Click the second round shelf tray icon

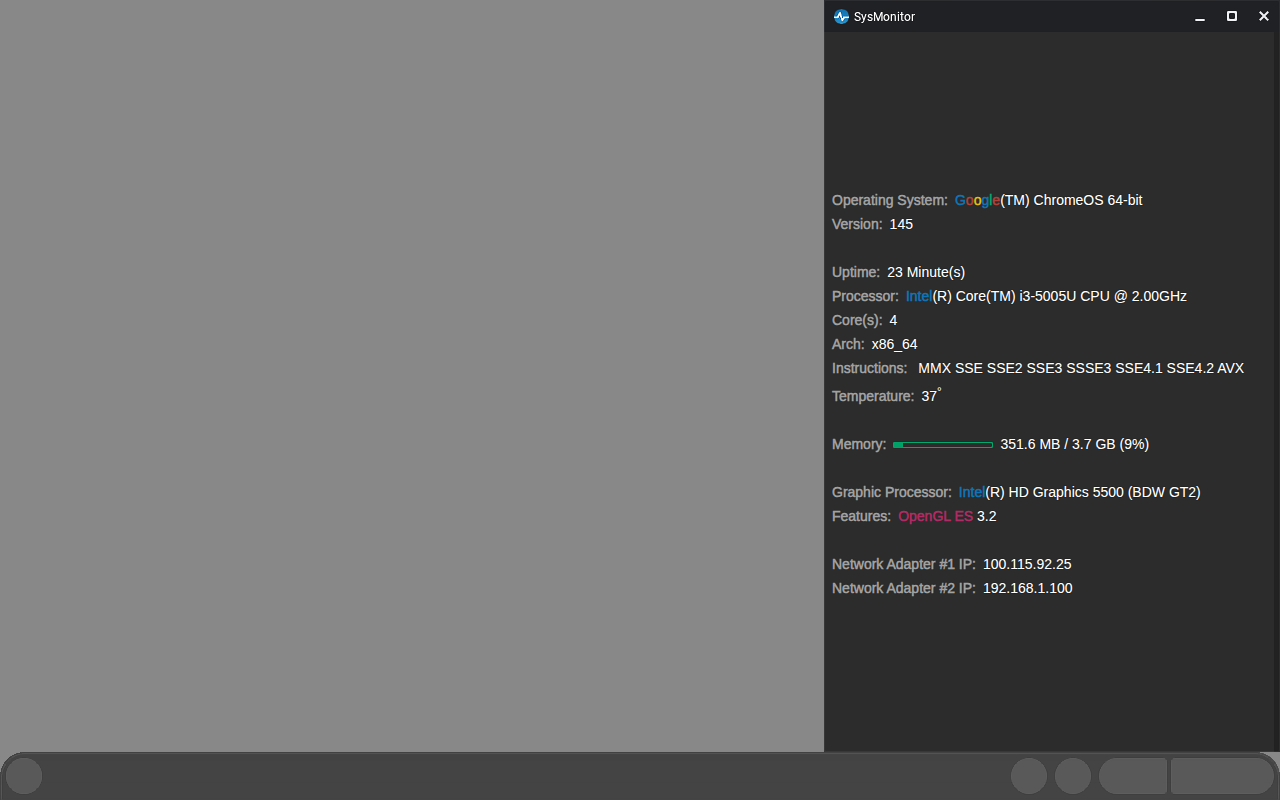pyautogui.click(x=1073, y=776)
